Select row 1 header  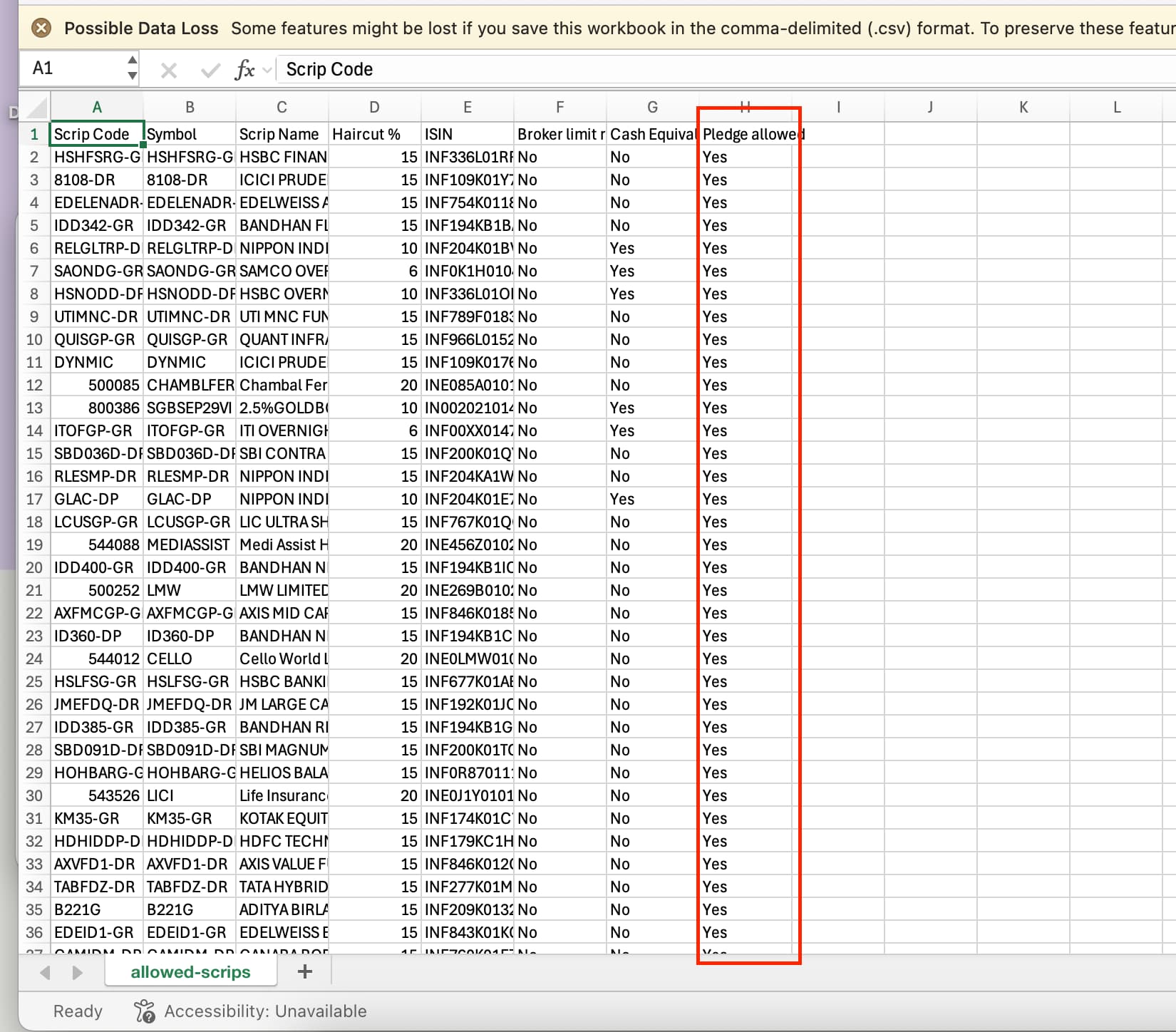pos(34,134)
